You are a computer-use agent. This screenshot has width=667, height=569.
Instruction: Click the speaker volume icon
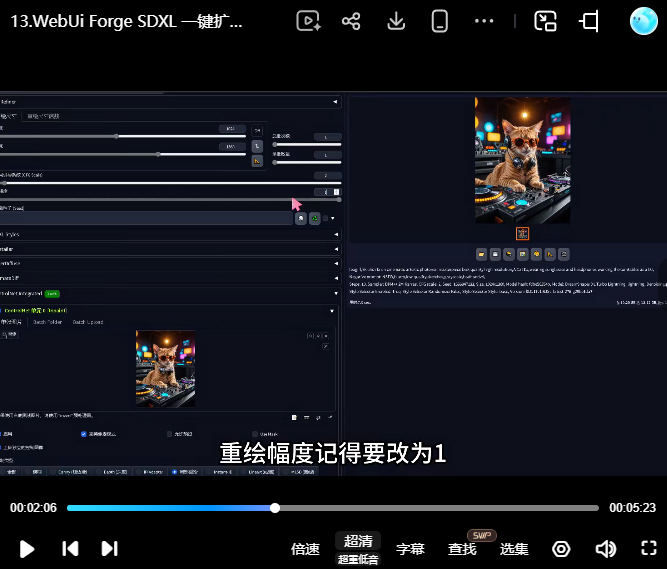click(x=605, y=549)
